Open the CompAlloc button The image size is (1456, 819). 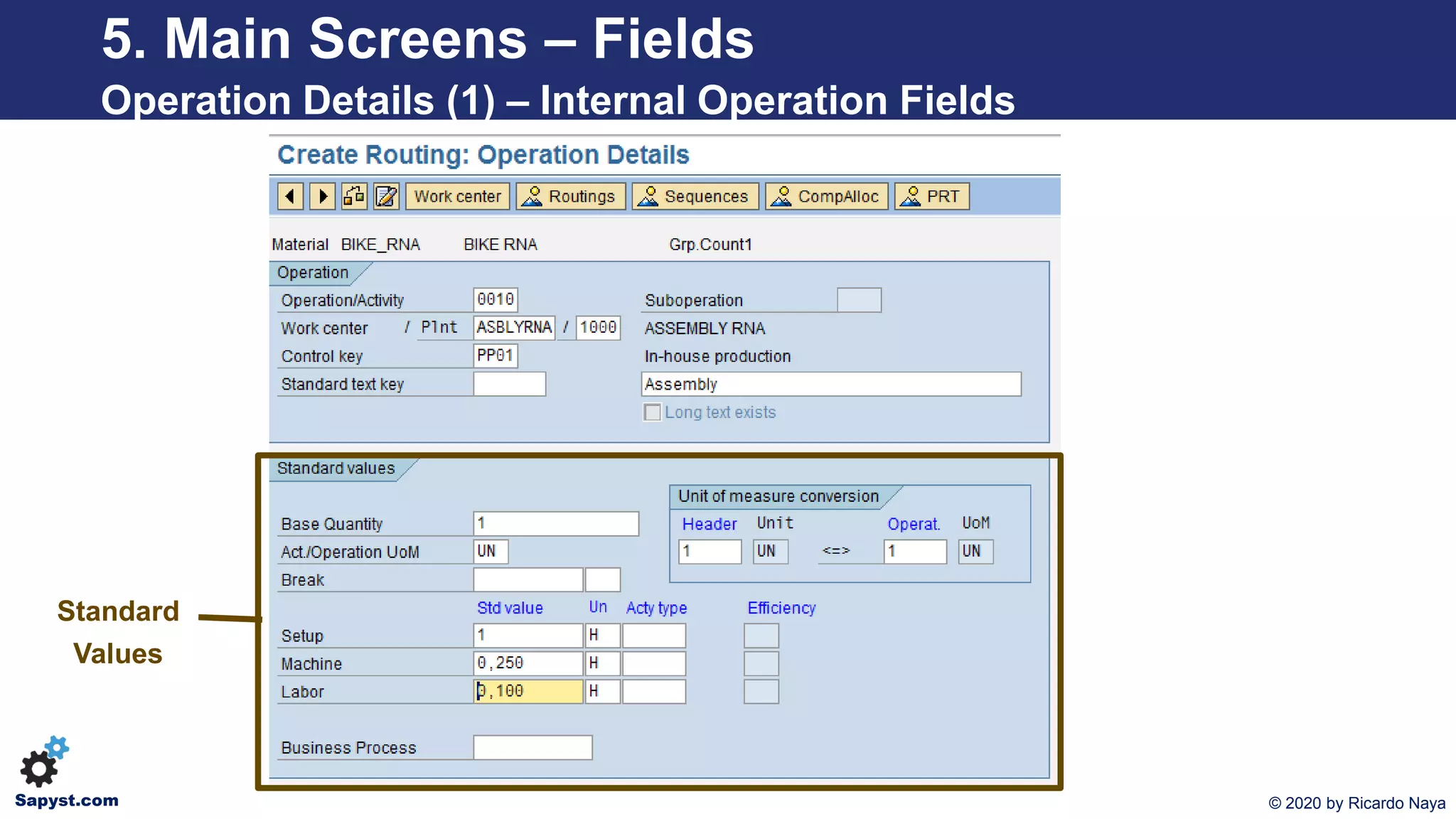pos(827,196)
